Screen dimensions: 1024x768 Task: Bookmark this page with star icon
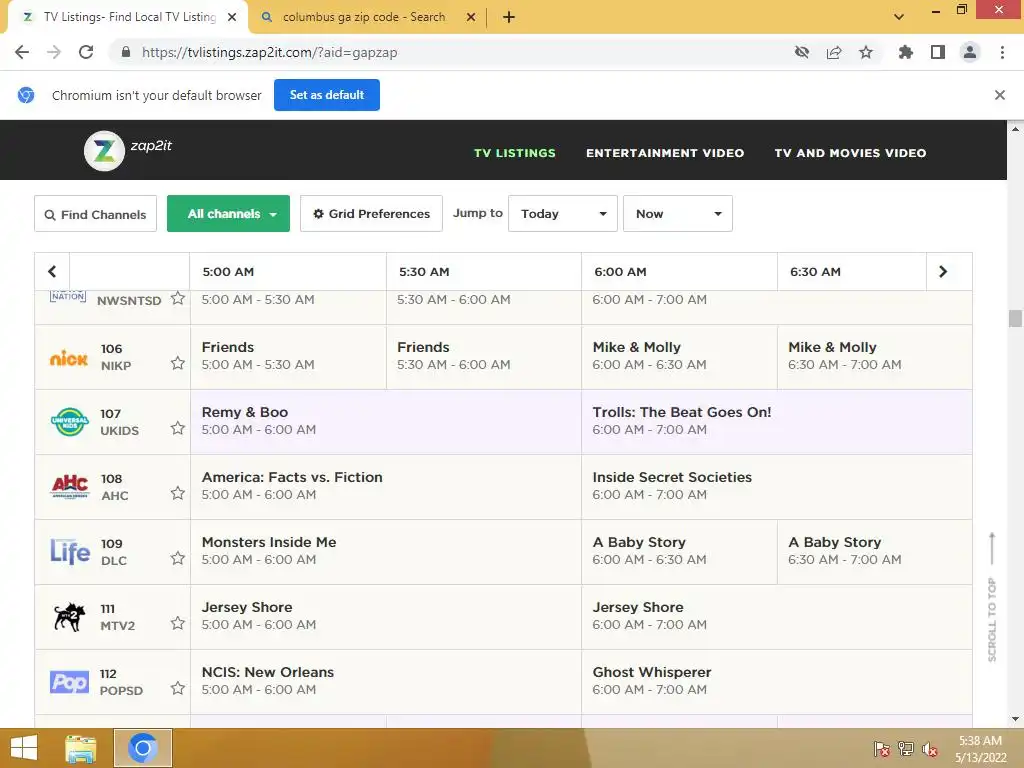pyautogui.click(x=866, y=52)
